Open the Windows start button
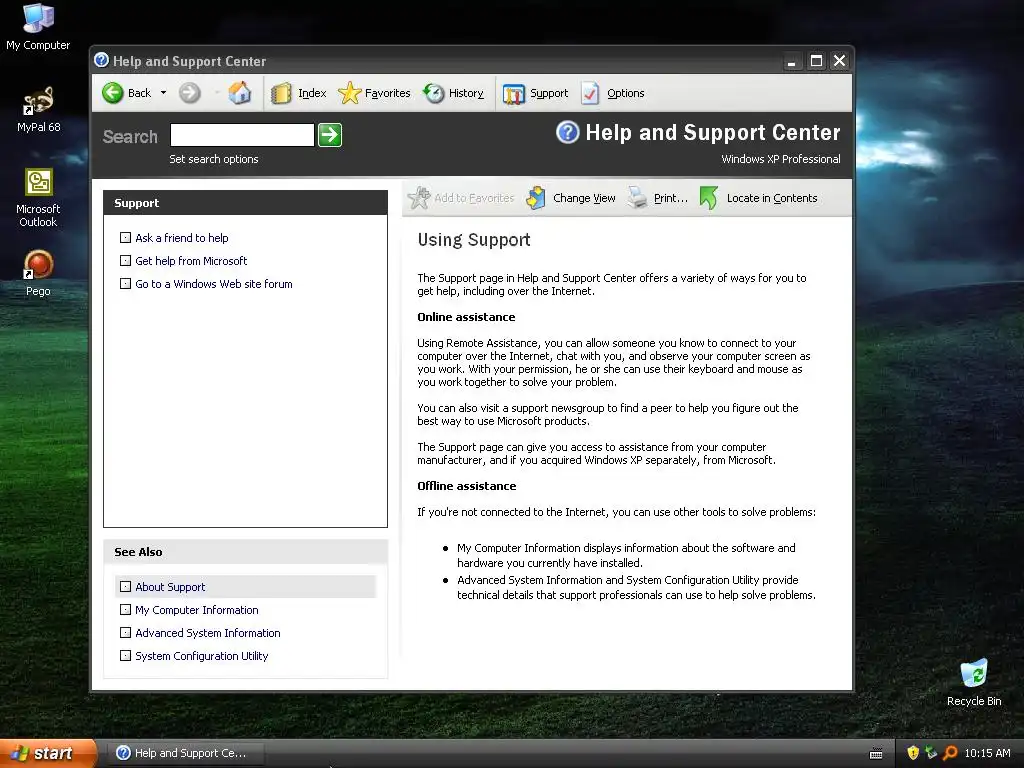 point(48,753)
